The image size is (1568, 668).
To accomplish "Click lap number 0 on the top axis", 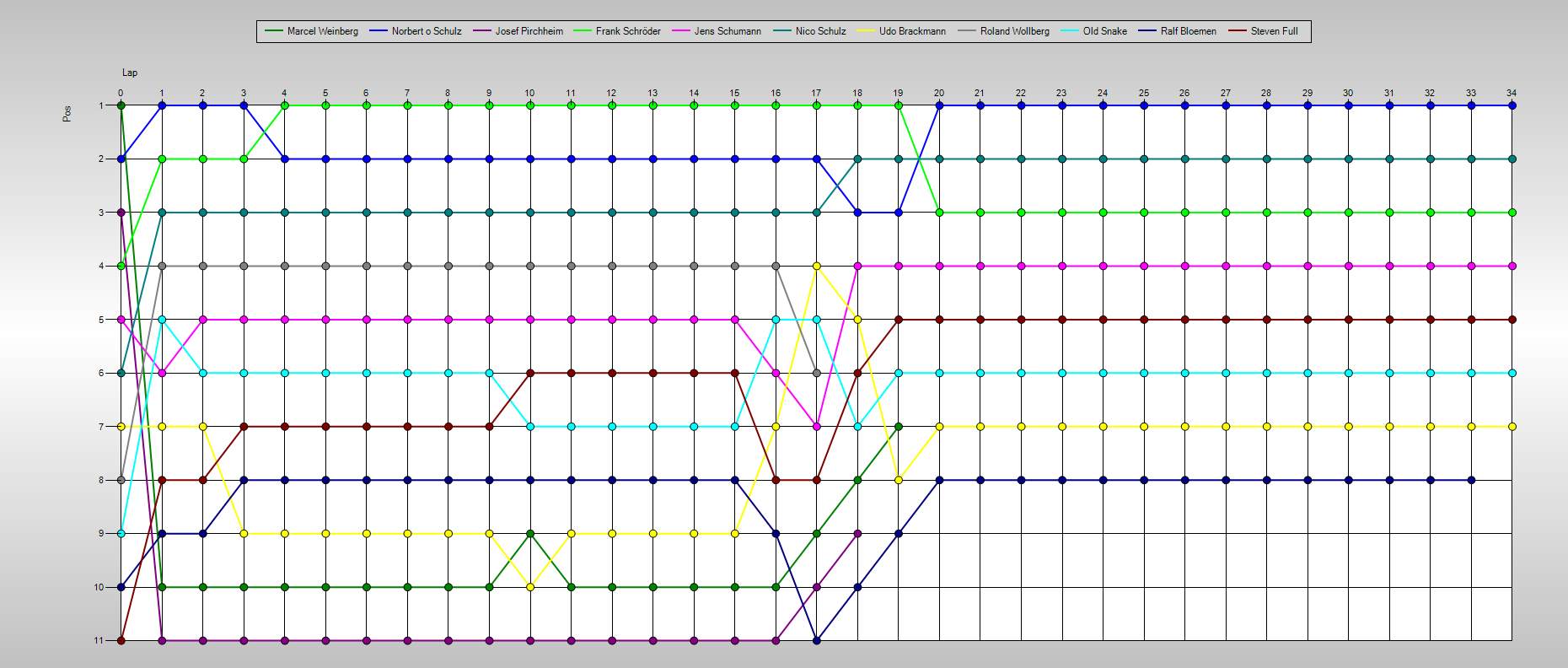I will (121, 93).
